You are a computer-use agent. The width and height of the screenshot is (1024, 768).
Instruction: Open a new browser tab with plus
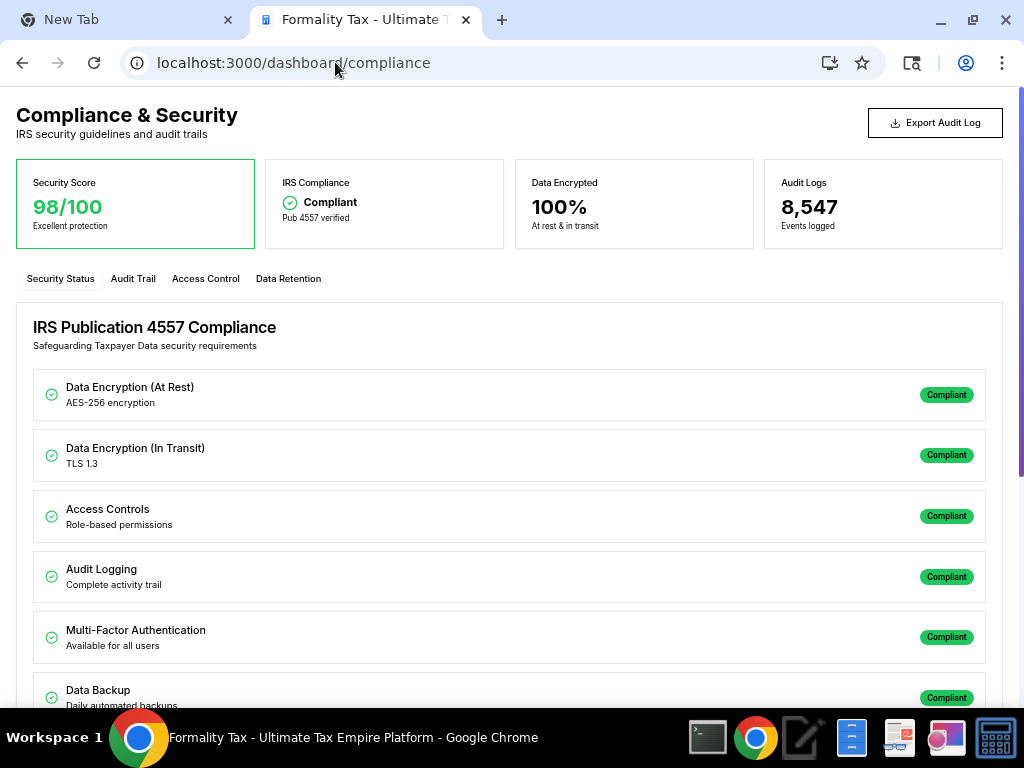(502, 20)
